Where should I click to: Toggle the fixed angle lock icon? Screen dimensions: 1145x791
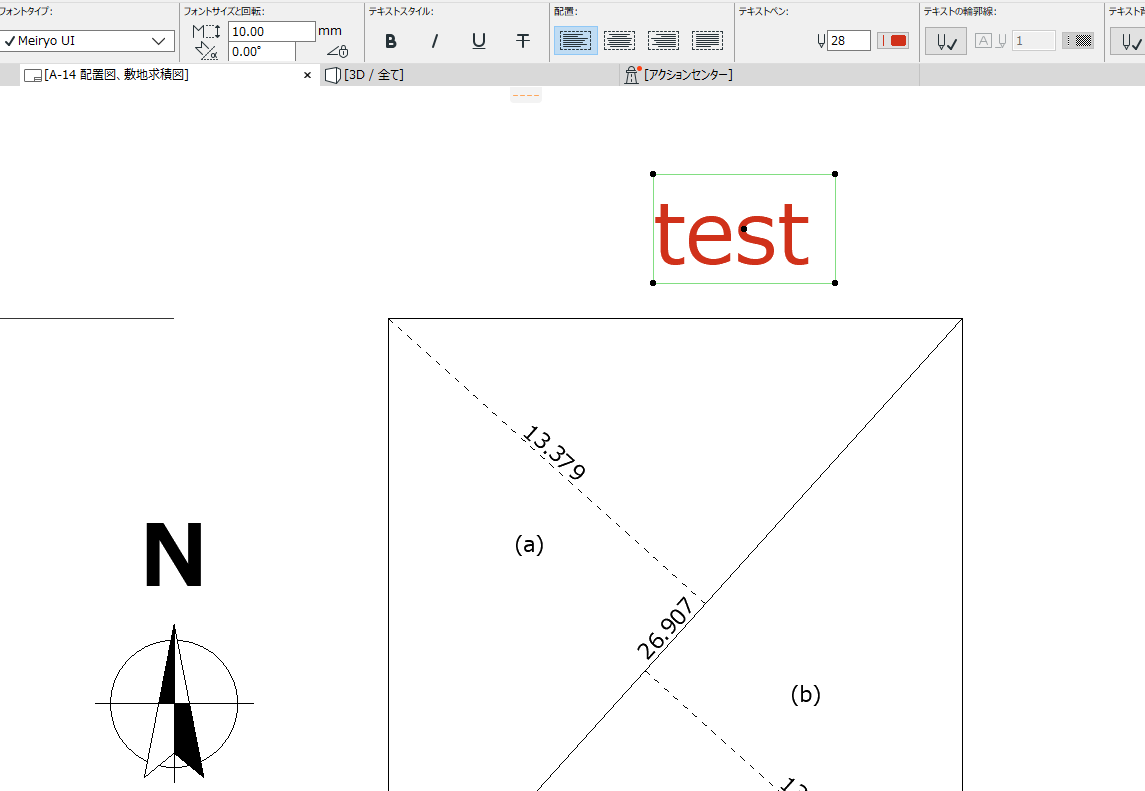337,51
